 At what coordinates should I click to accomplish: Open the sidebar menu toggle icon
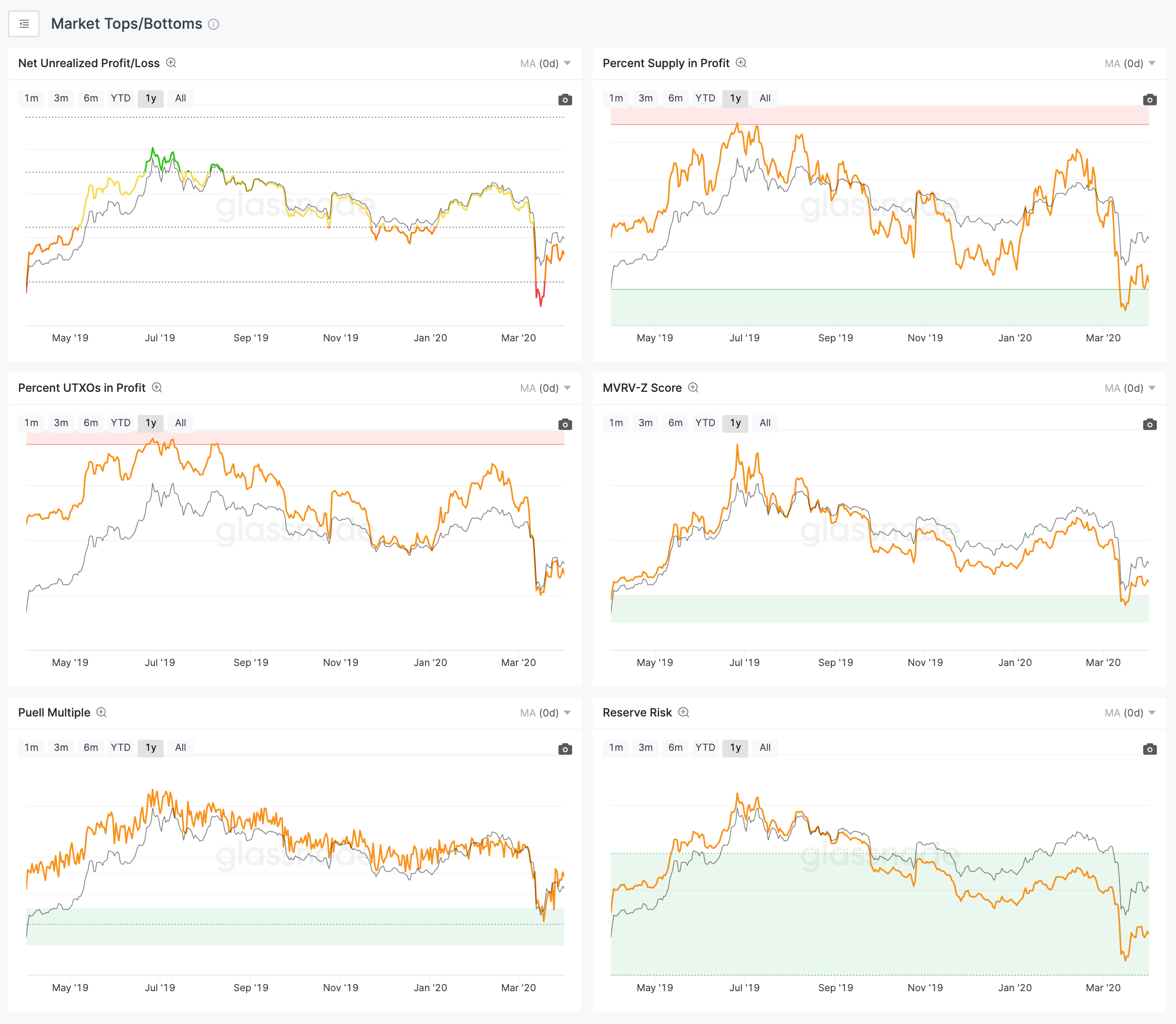point(23,24)
